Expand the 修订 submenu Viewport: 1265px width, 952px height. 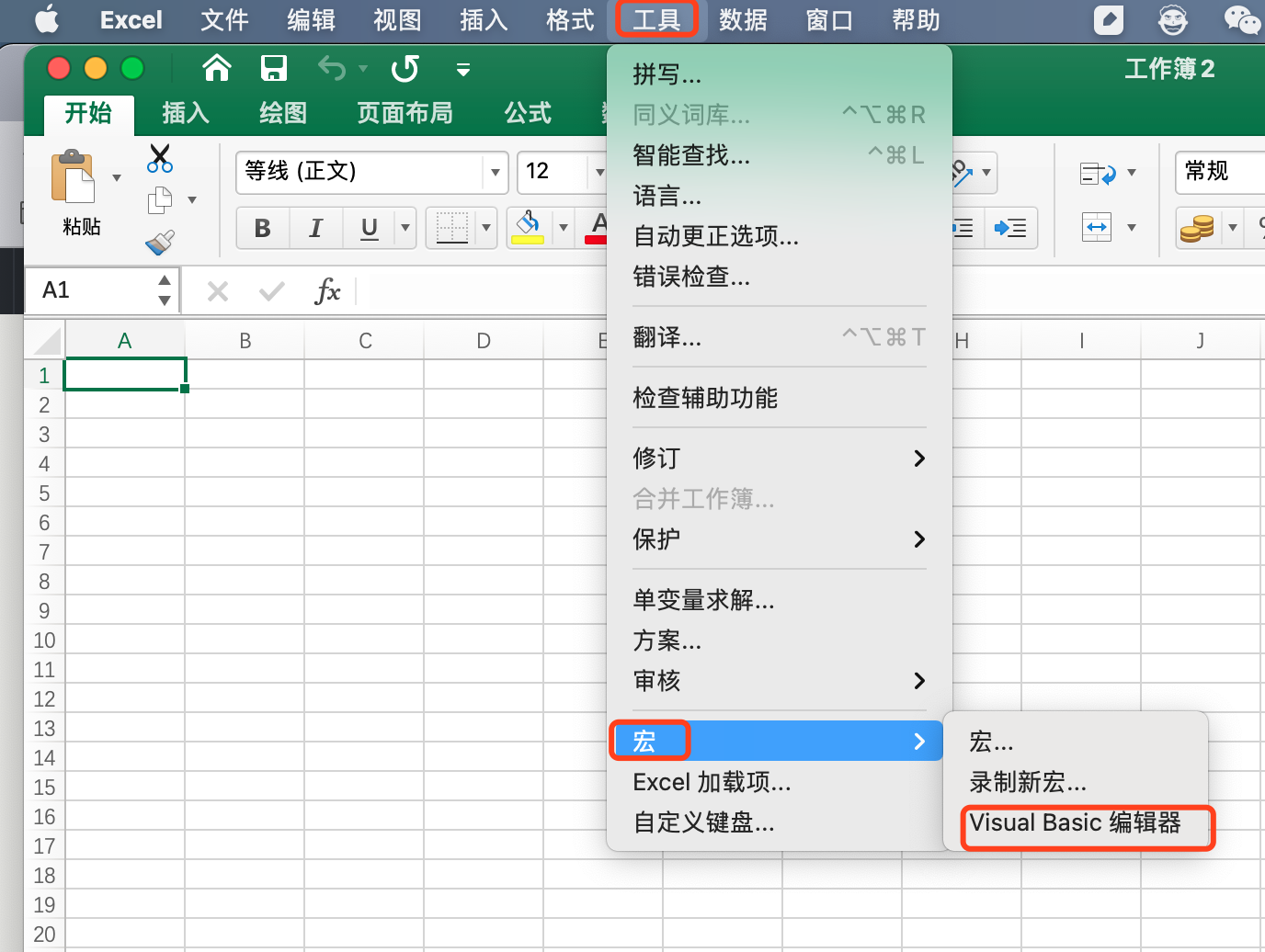(x=779, y=459)
